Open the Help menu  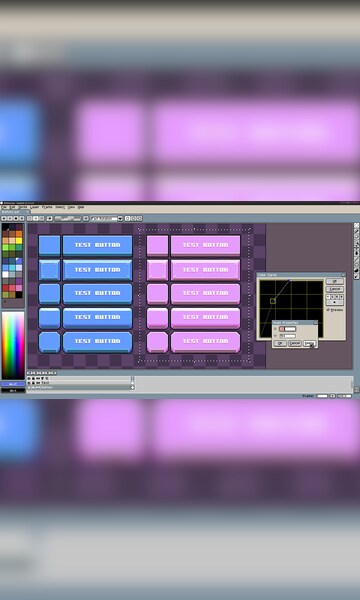click(x=81, y=207)
